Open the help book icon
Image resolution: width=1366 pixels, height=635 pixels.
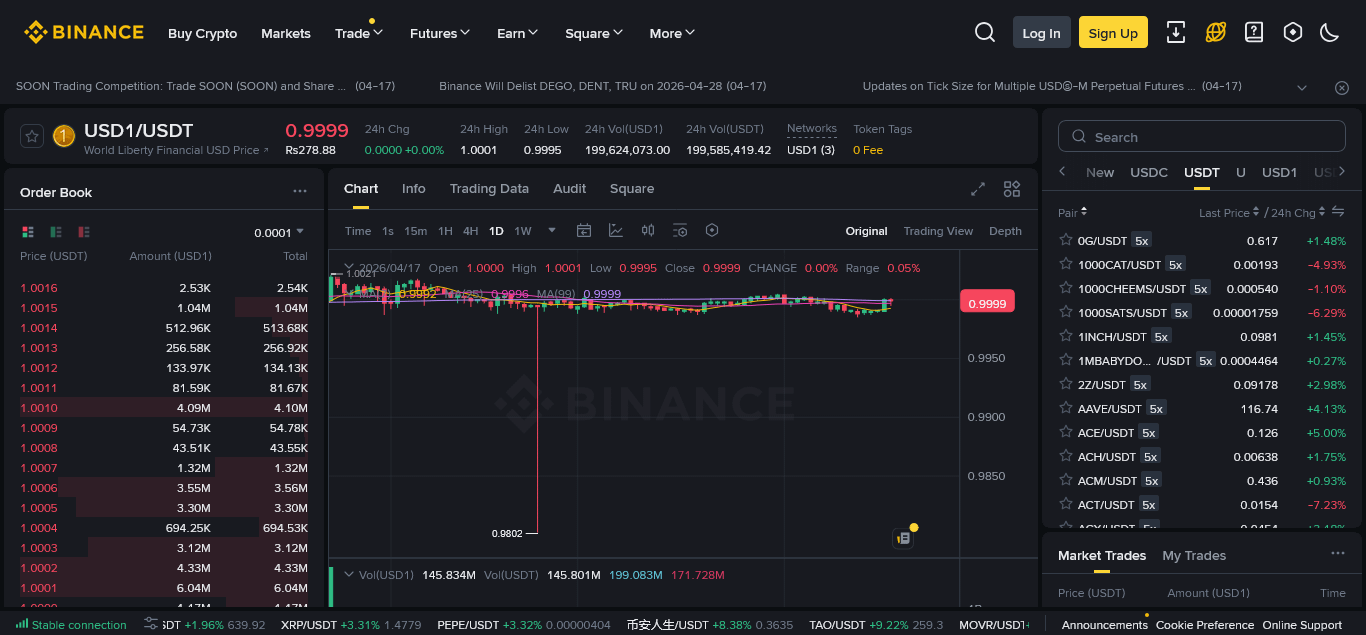tap(1254, 33)
